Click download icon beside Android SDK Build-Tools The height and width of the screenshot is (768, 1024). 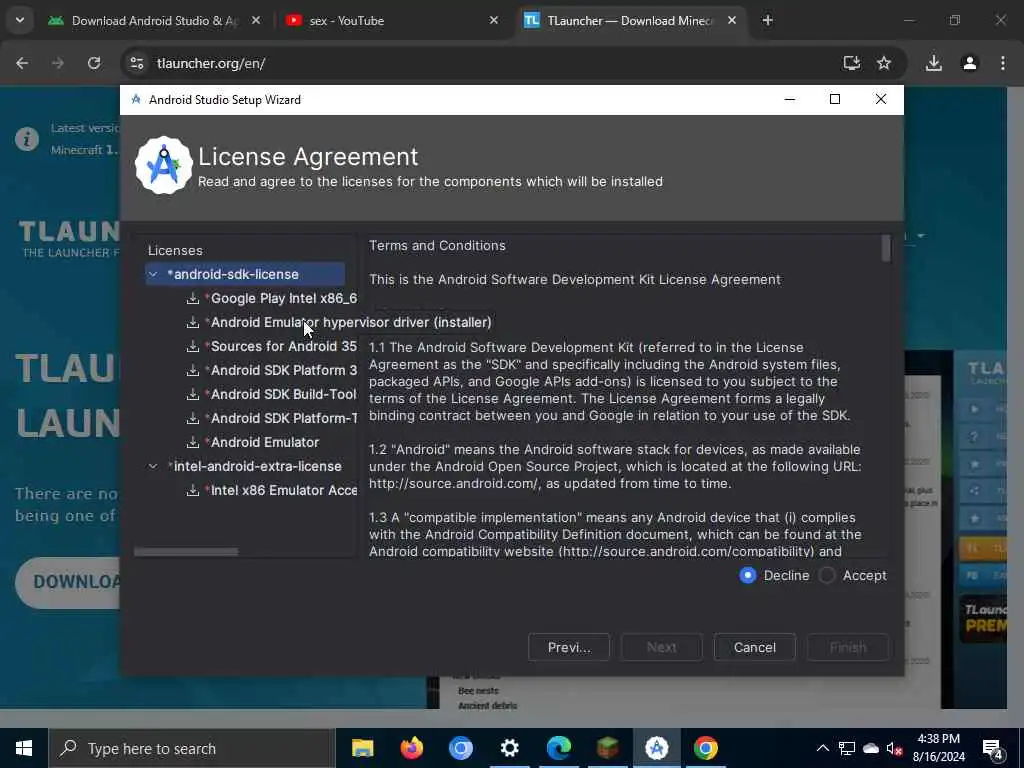(x=193, y=394)
